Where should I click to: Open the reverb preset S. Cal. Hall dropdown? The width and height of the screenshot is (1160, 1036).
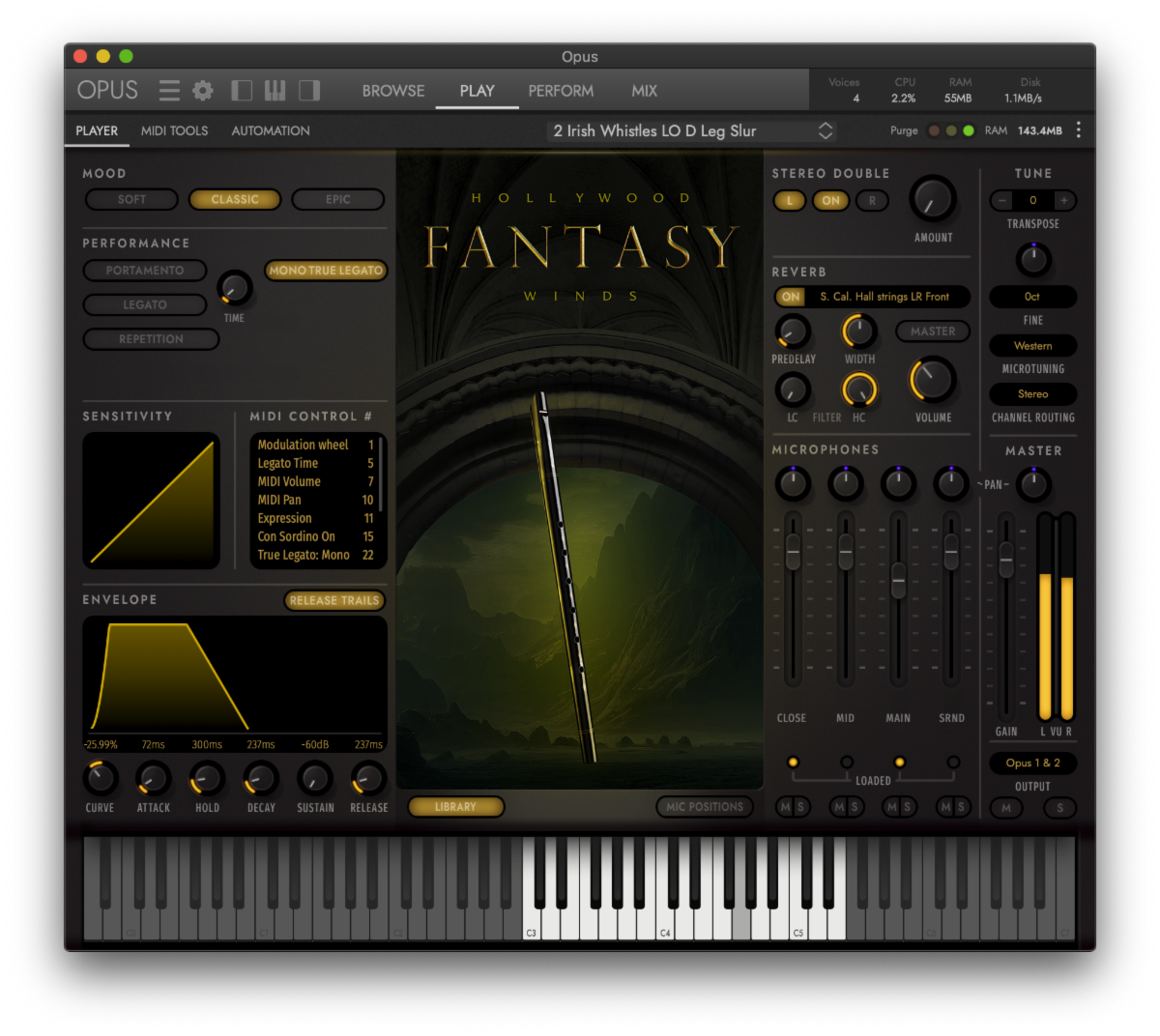pyautogui.click(x=884, y=297)
